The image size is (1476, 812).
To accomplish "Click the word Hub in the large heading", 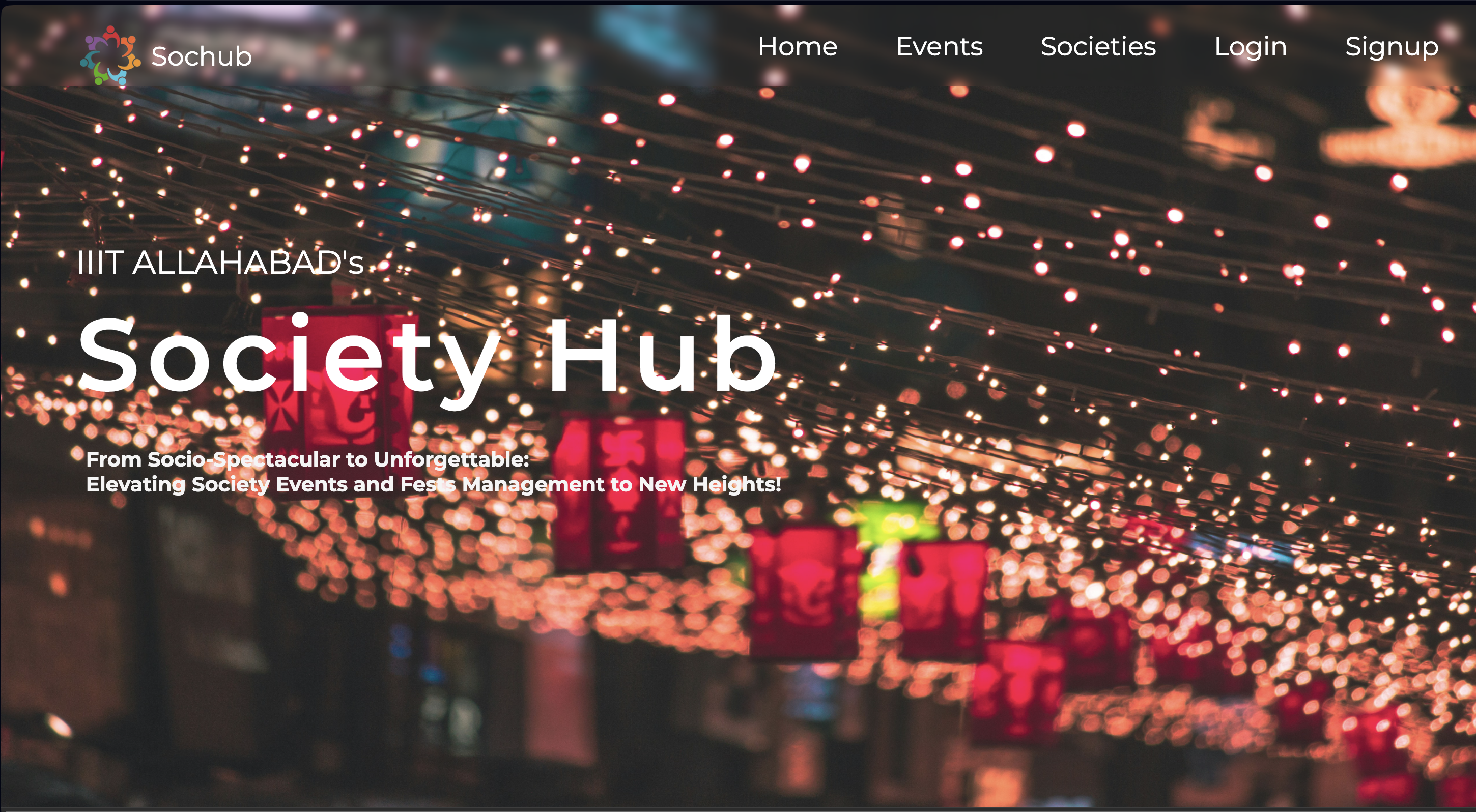I will [x=662, y=355].
